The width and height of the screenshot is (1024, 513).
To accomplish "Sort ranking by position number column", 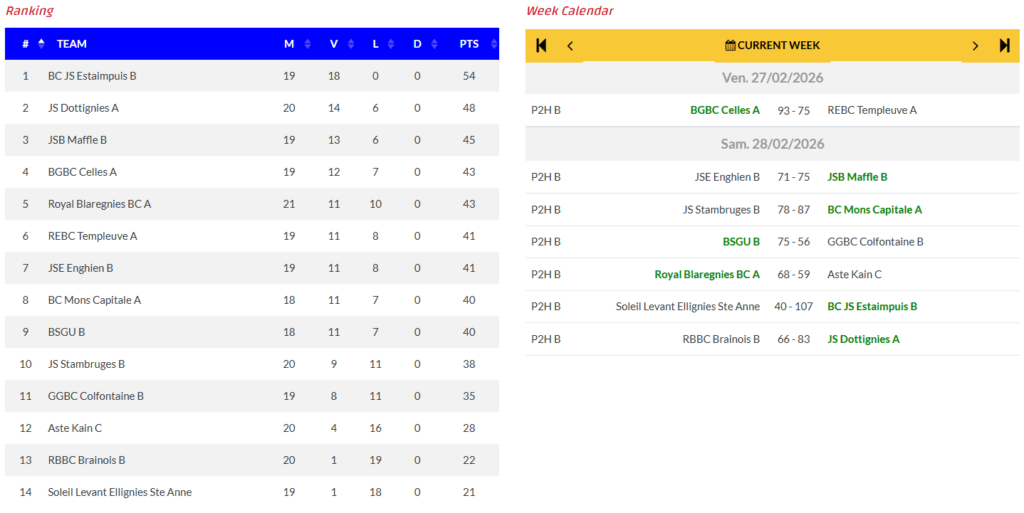I will tap(25, 44).
